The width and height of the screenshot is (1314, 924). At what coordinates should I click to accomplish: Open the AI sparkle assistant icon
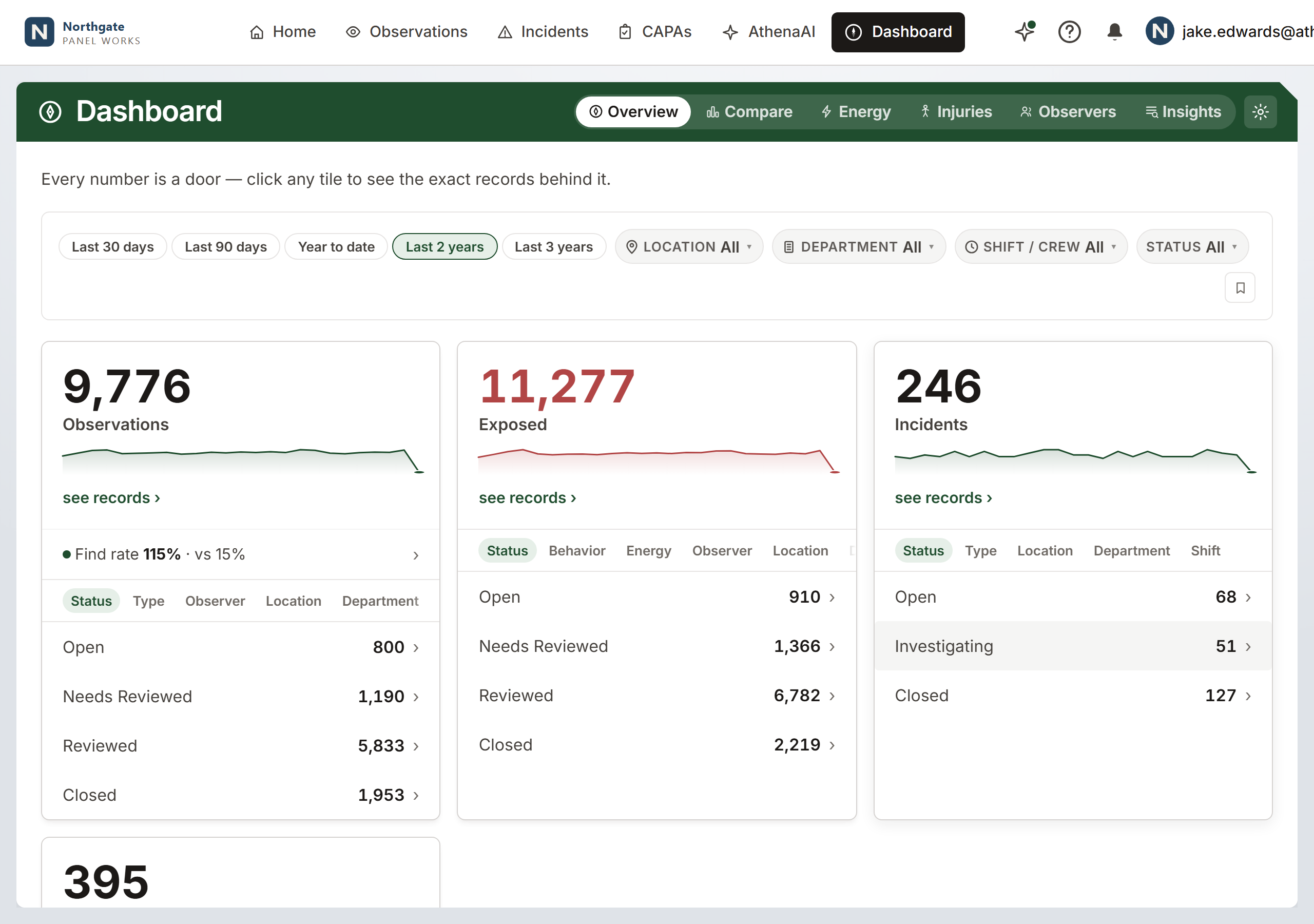pyautogui.click(x=1025, y=31)
